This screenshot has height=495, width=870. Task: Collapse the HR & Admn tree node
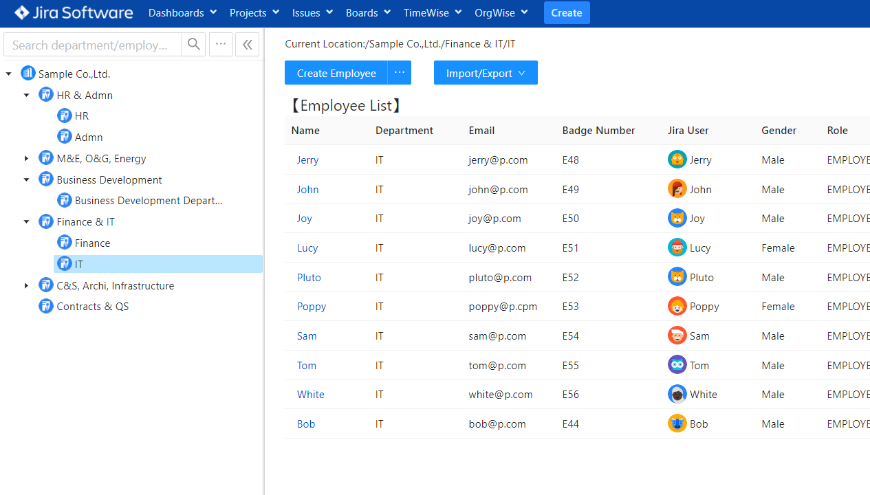[x=27, y=96]
